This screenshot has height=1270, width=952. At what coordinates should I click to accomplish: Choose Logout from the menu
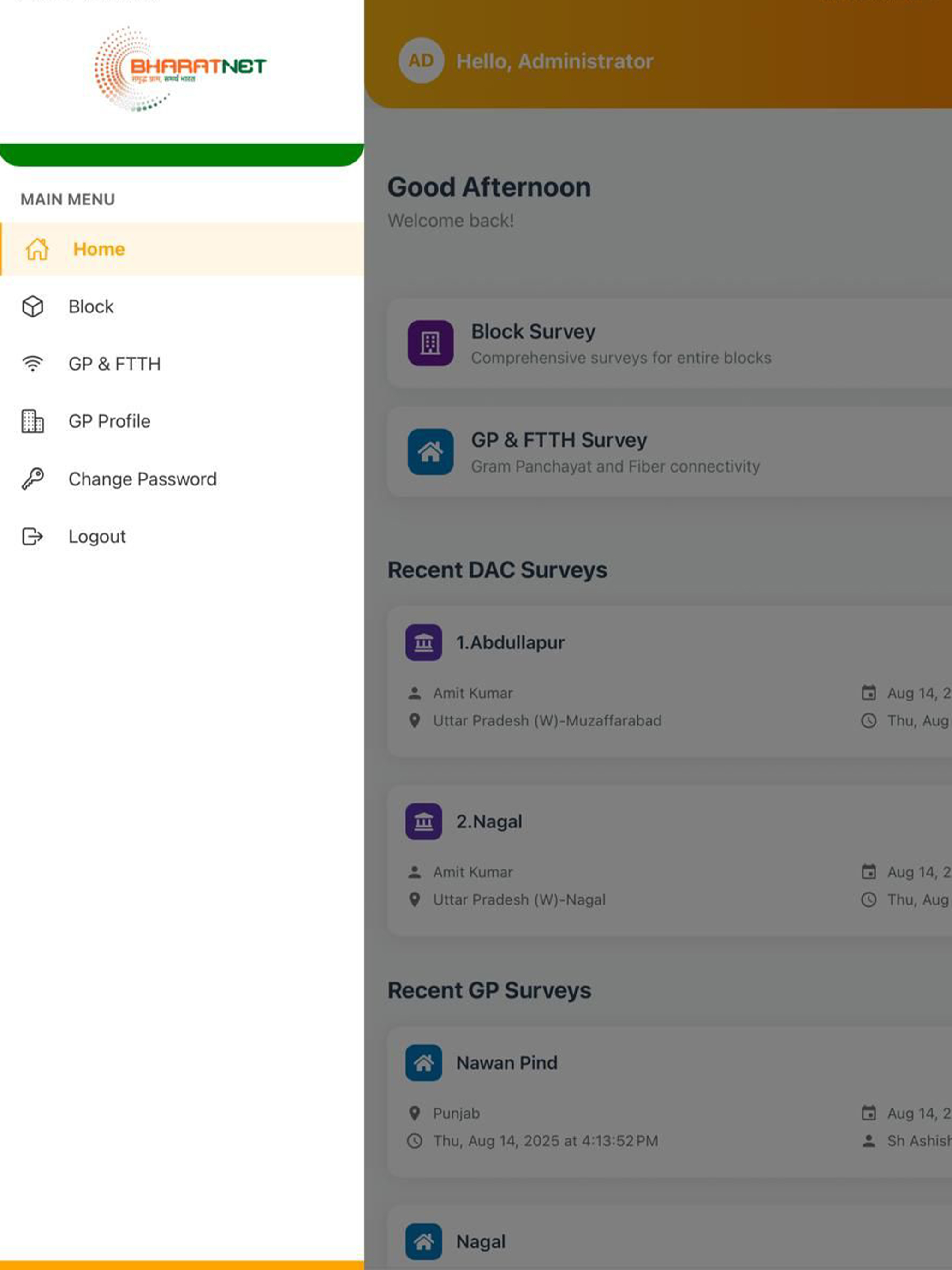pos(182,536)
